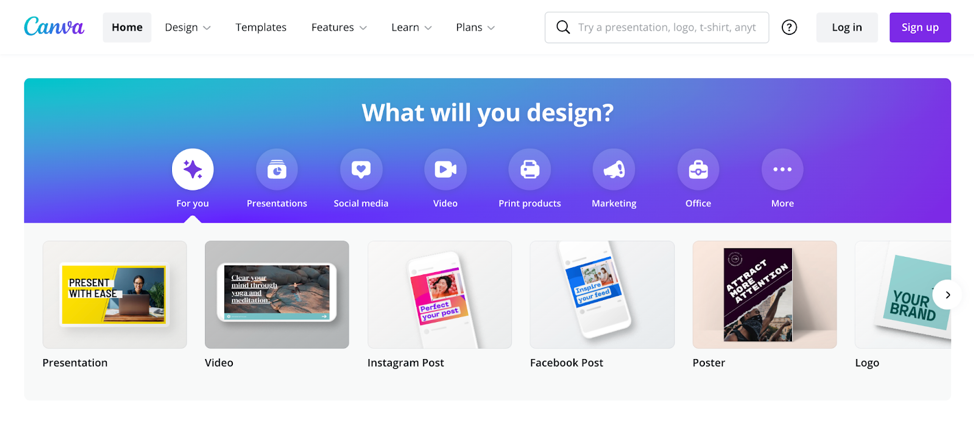This screenshot has height=429, width=974.
Task: Open the help question mark icon
Action: tap(789, 27)
